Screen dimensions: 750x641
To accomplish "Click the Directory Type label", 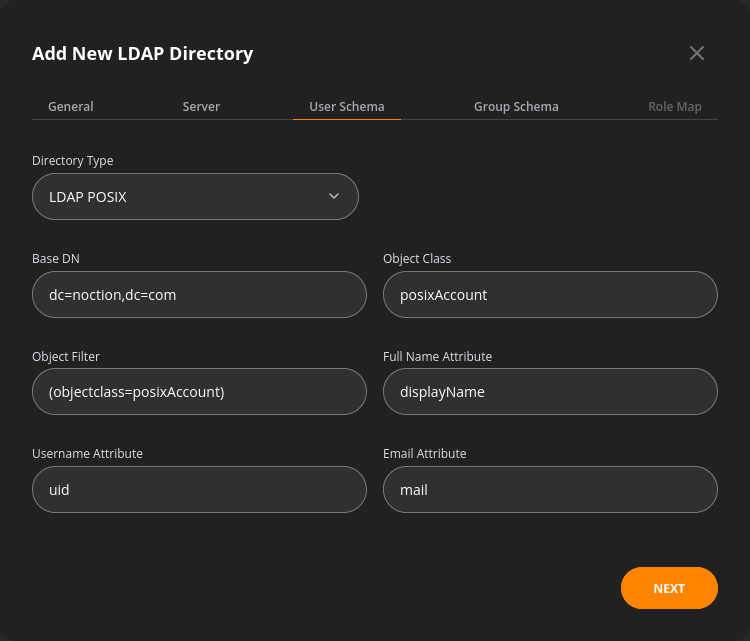I will tap(73, 161).
